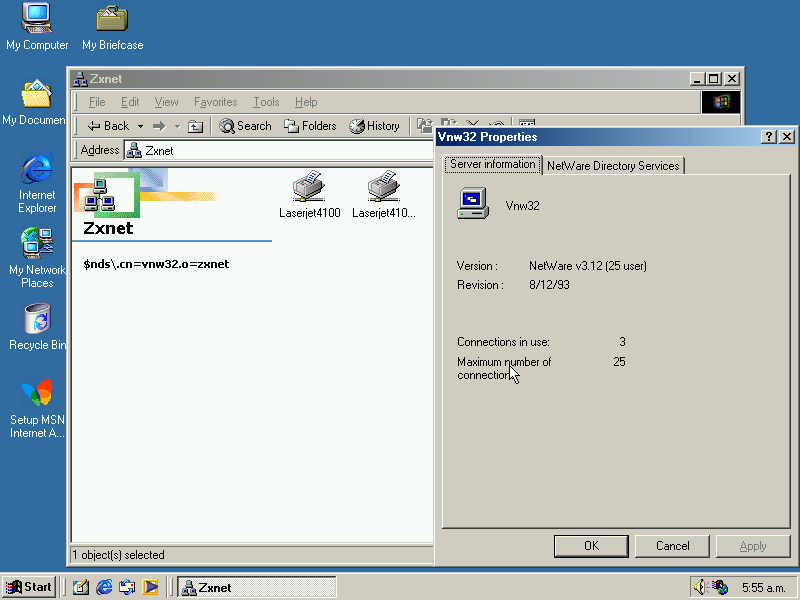Launch Internet Explorer from desktop
The width and height of the screenshot is (800, 600).
[37, 182]
